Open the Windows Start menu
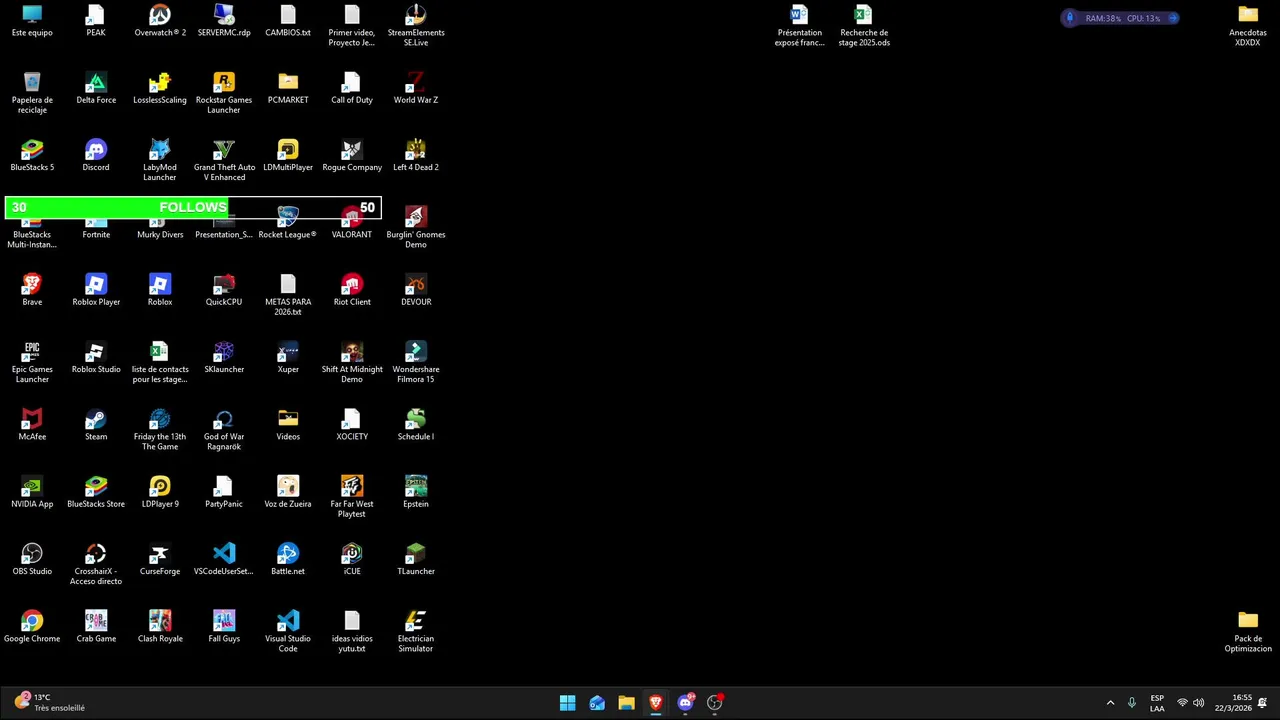 [x=567, y=703]
